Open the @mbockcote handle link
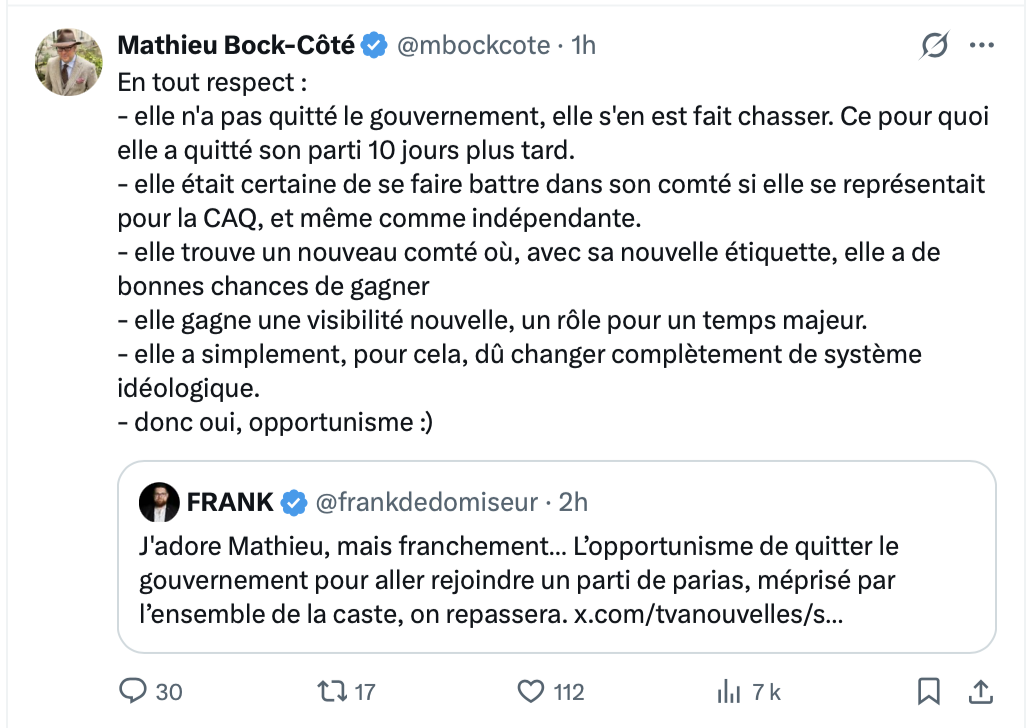This screenshot has width=1028, height=728. tap(473, 45)
